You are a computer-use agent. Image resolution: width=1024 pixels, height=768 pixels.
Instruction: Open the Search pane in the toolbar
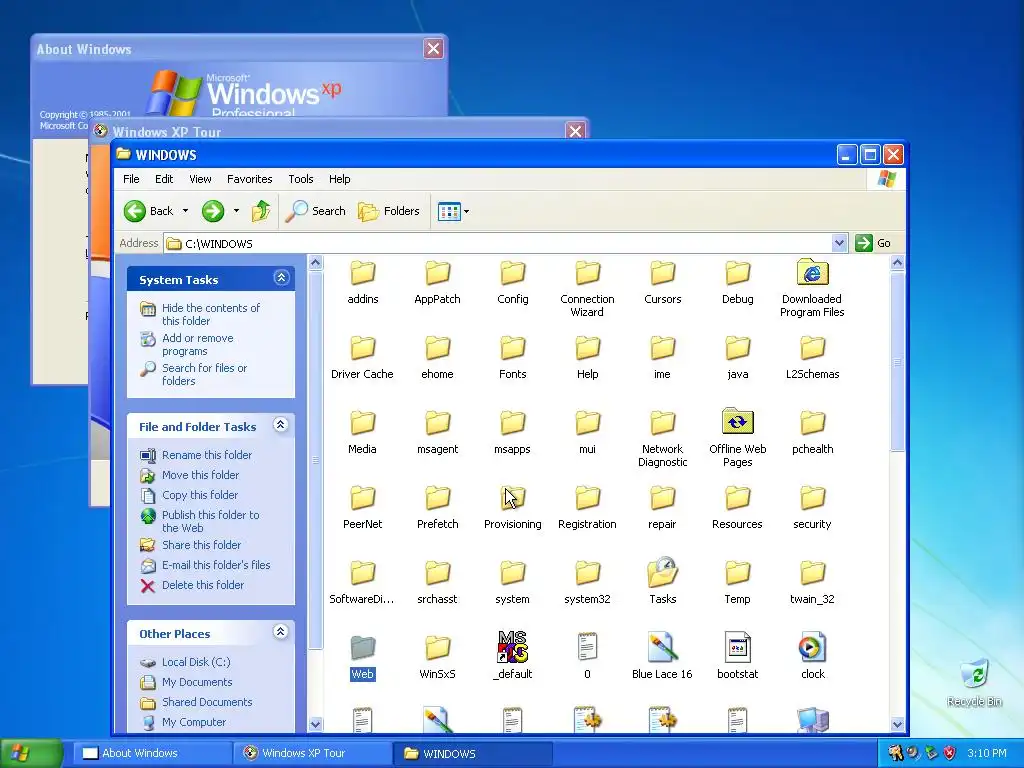(x=316, y=211)
